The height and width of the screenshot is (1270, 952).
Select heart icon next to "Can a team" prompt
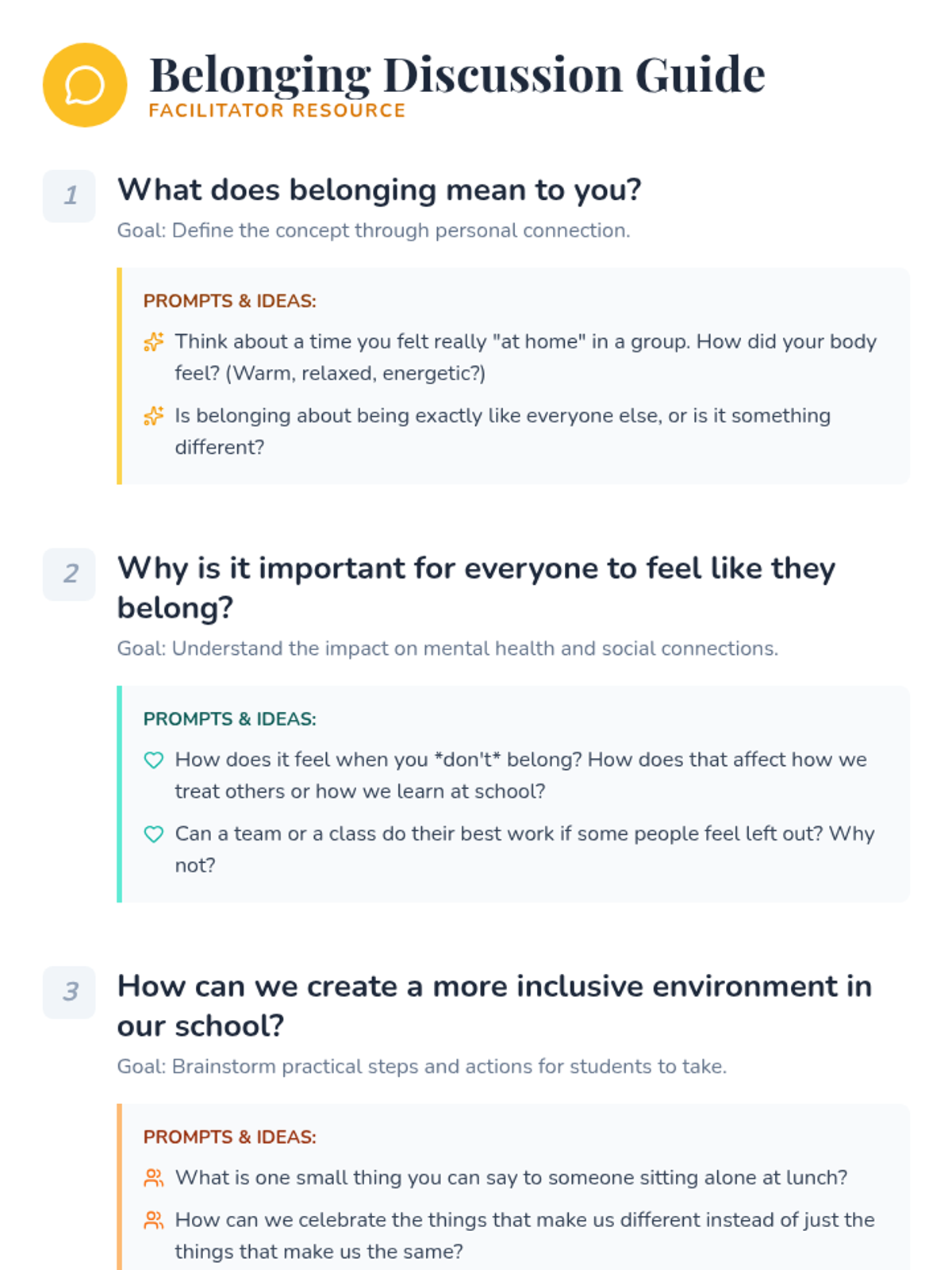(x=154, y=834)
